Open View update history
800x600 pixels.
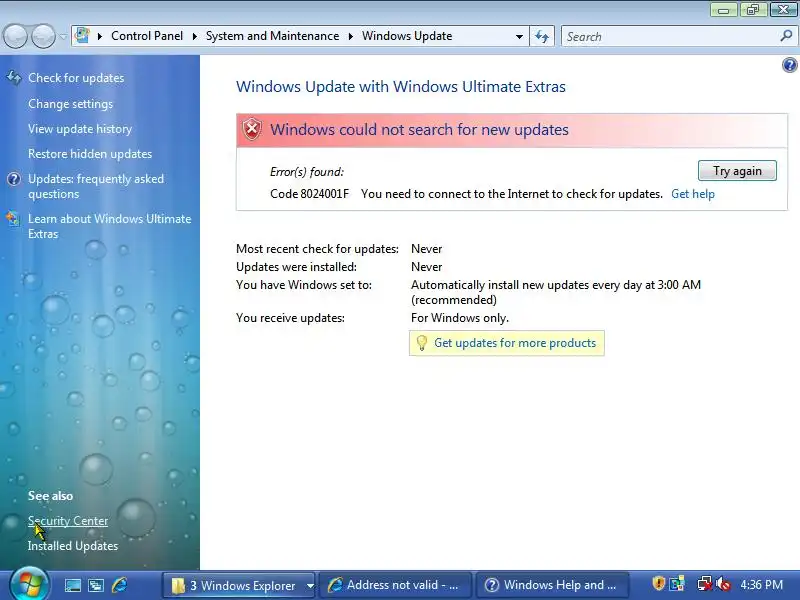80,129
